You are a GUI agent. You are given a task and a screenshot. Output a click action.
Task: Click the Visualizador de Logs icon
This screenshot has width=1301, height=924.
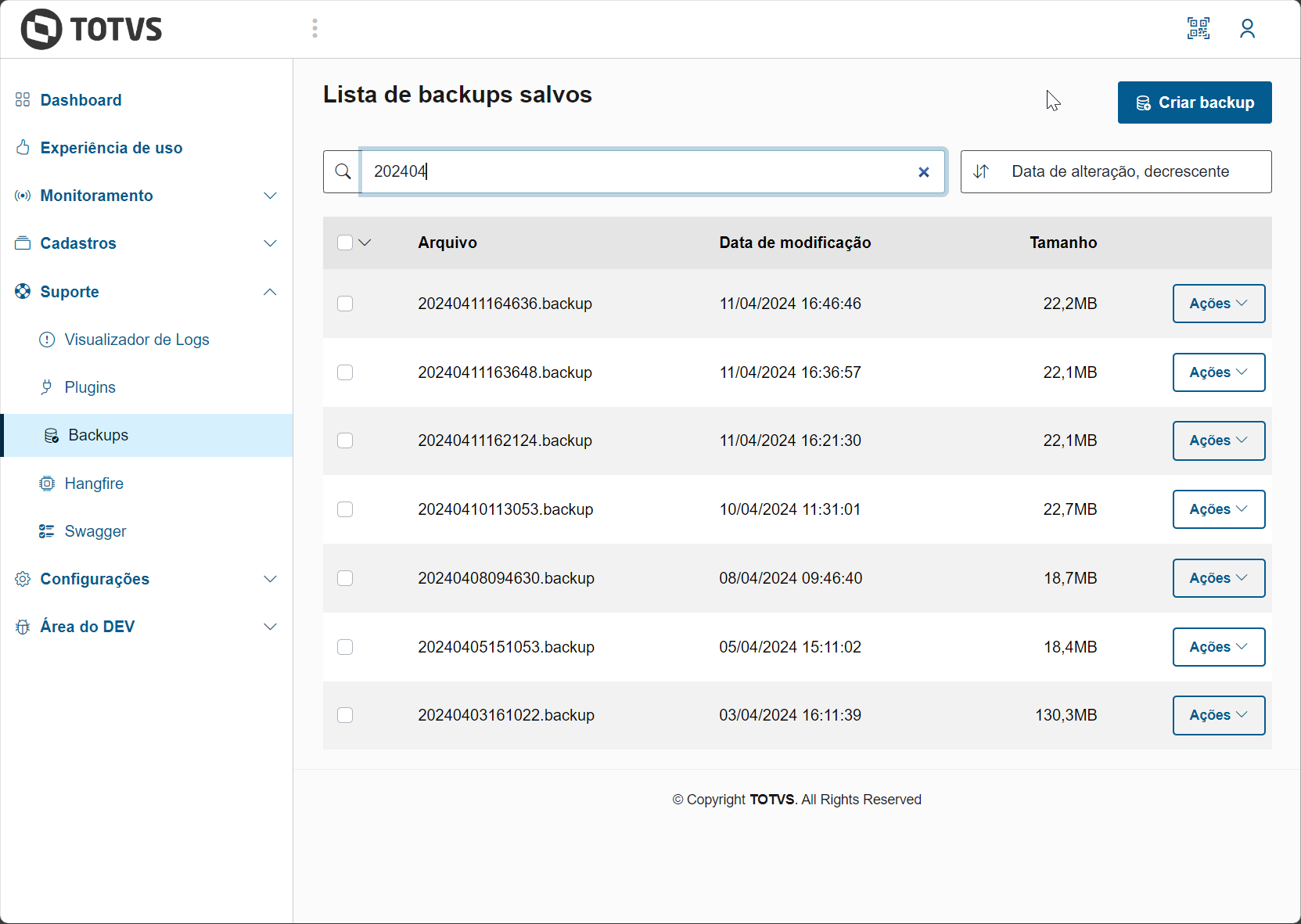click(48, 340)
